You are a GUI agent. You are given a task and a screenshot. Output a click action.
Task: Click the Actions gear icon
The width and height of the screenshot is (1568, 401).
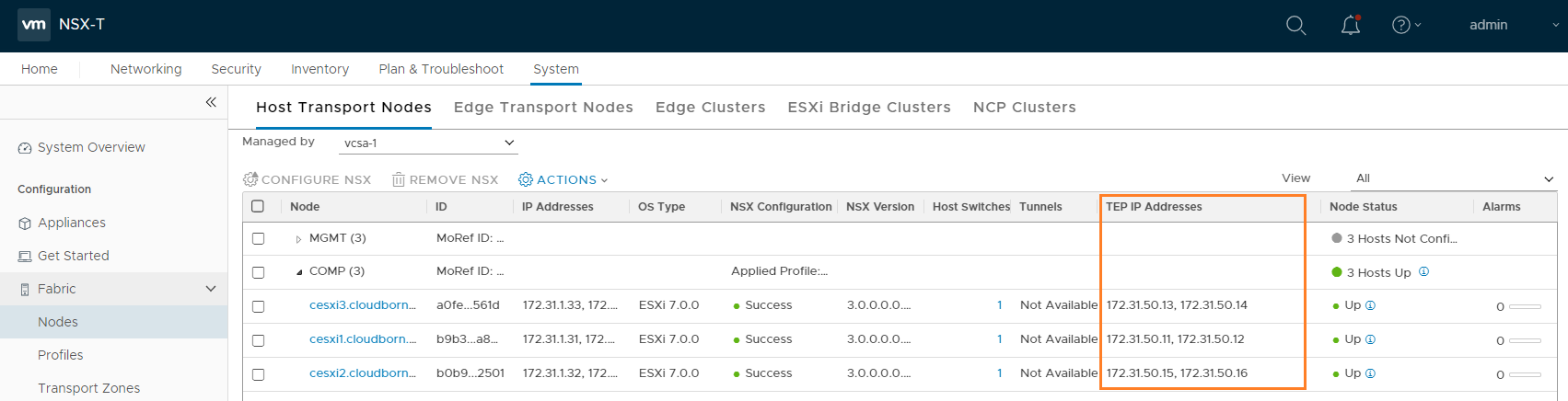[x=526, y=179]
